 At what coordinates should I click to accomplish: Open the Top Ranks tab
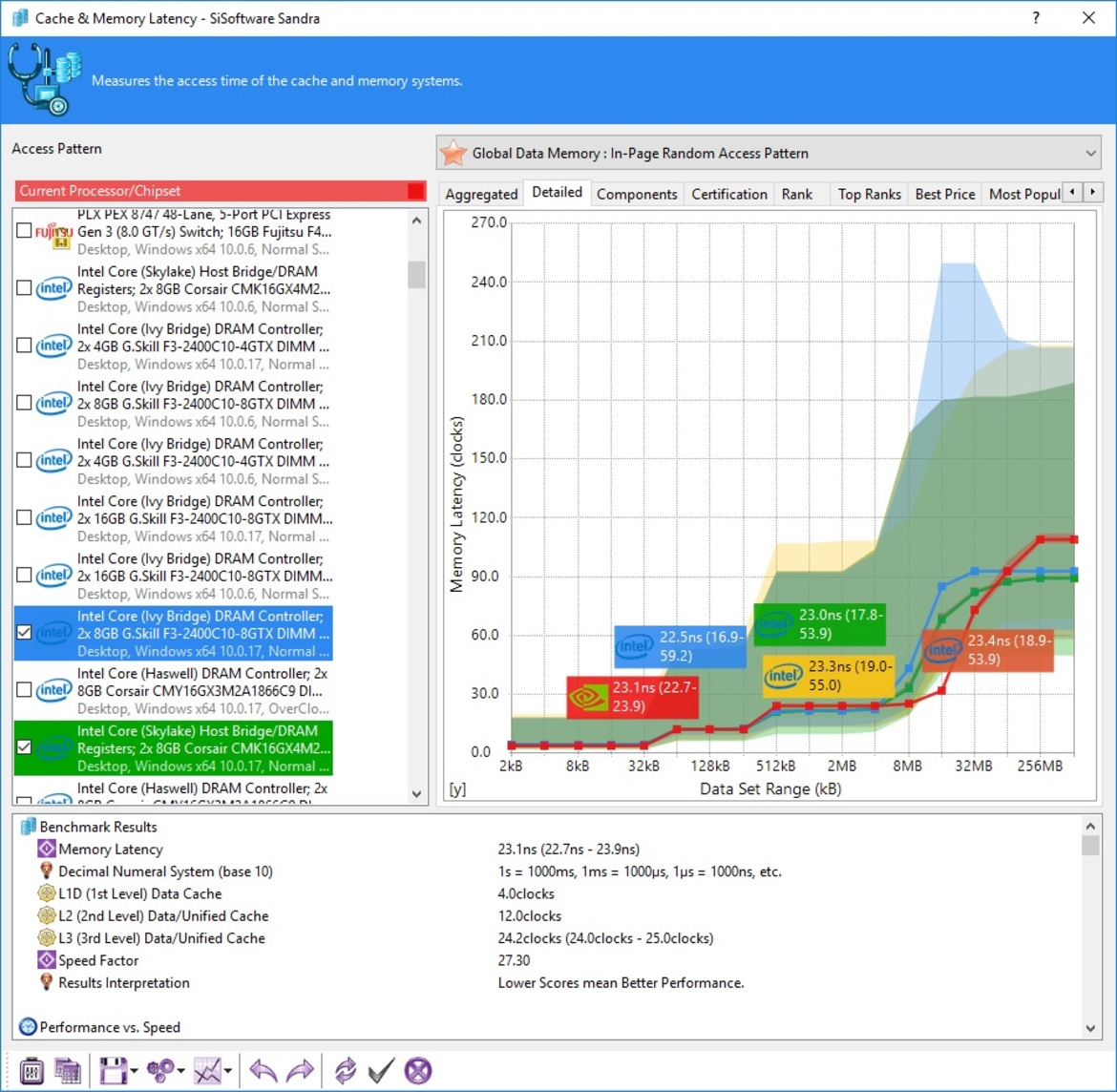click(x=869, y=194)
